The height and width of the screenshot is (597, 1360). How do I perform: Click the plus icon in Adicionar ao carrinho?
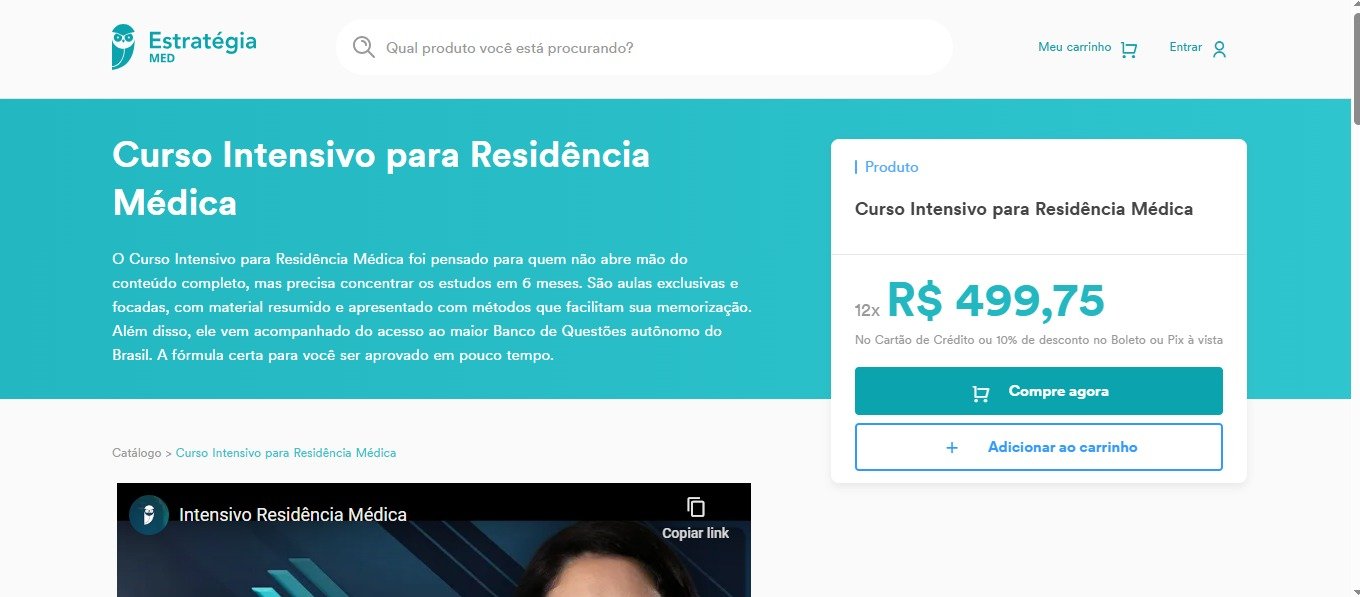(x=952, y=448)
